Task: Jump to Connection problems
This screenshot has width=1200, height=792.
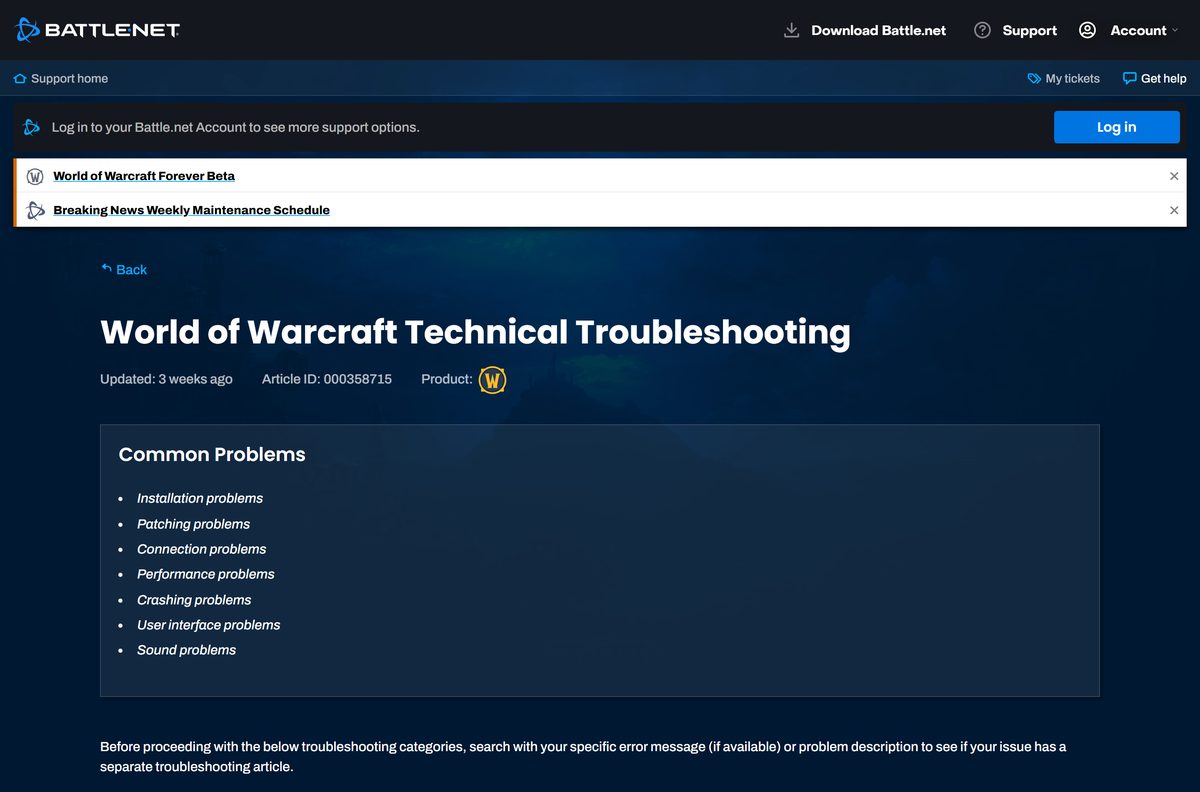Action: [201, 549]
